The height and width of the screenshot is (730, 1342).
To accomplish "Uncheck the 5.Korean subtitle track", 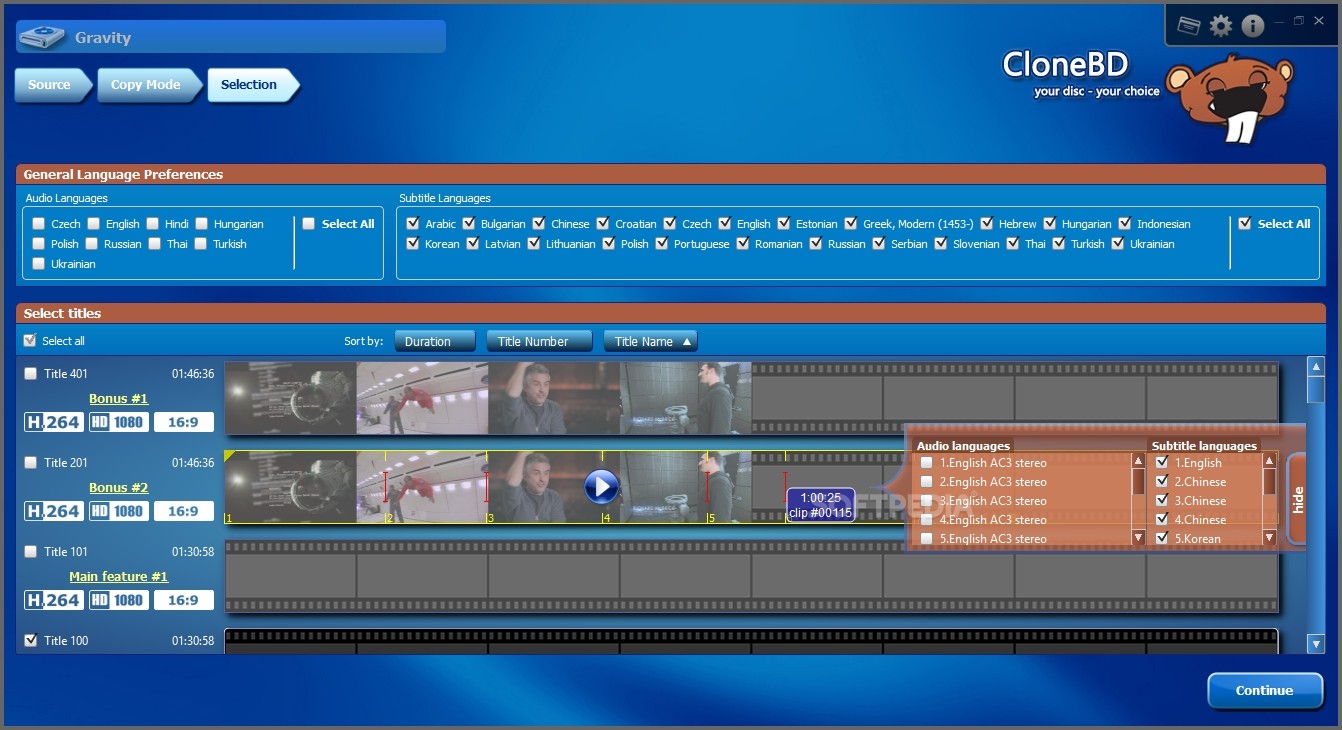I will pos(1162,539).
